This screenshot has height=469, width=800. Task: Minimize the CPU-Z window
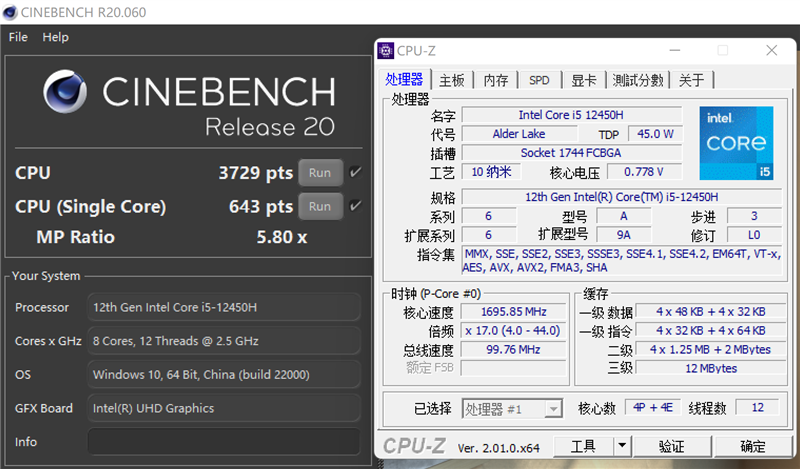coord(674,50)
